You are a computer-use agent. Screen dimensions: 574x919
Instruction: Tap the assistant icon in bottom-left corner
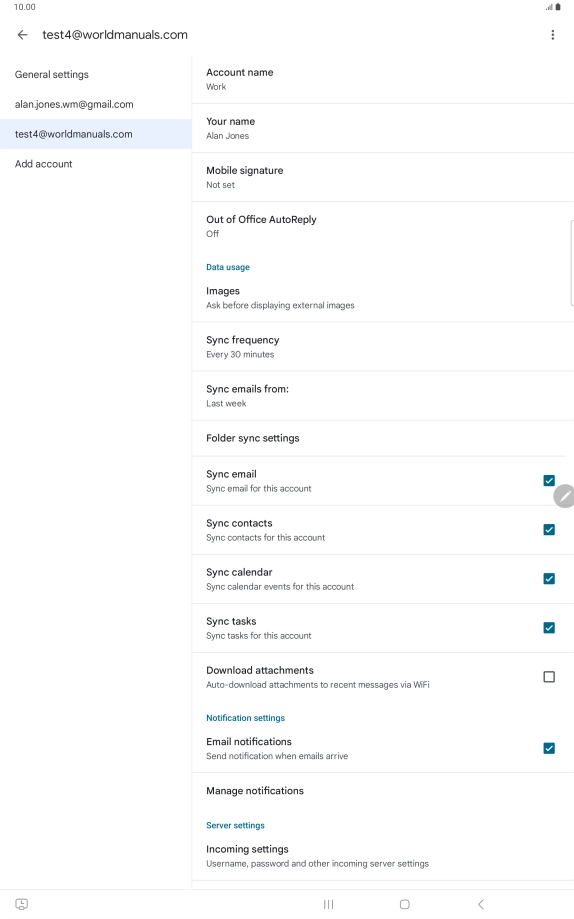(22, 904)
